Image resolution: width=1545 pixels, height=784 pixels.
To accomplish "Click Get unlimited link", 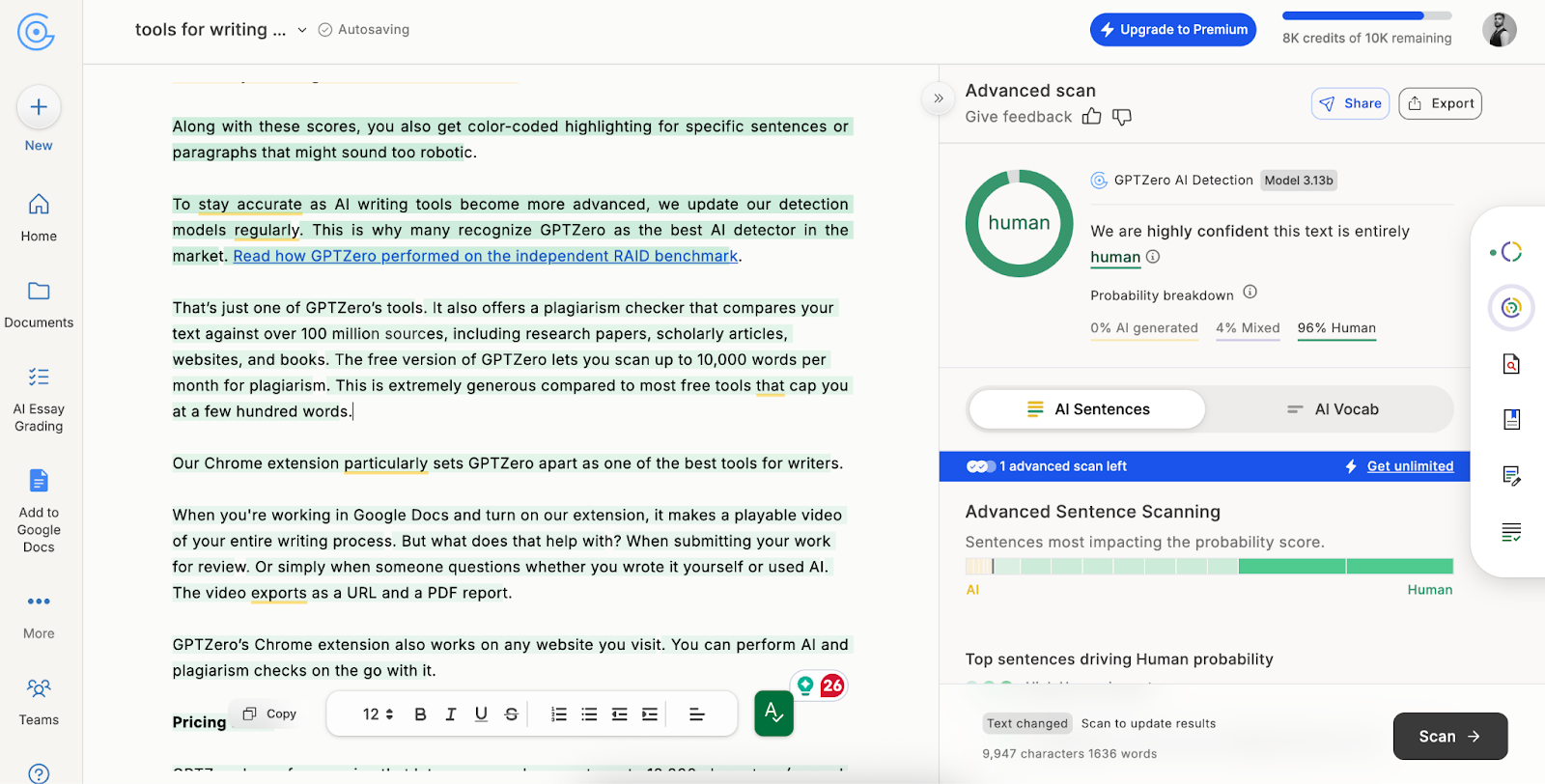I will click(x=1410, y=466).
